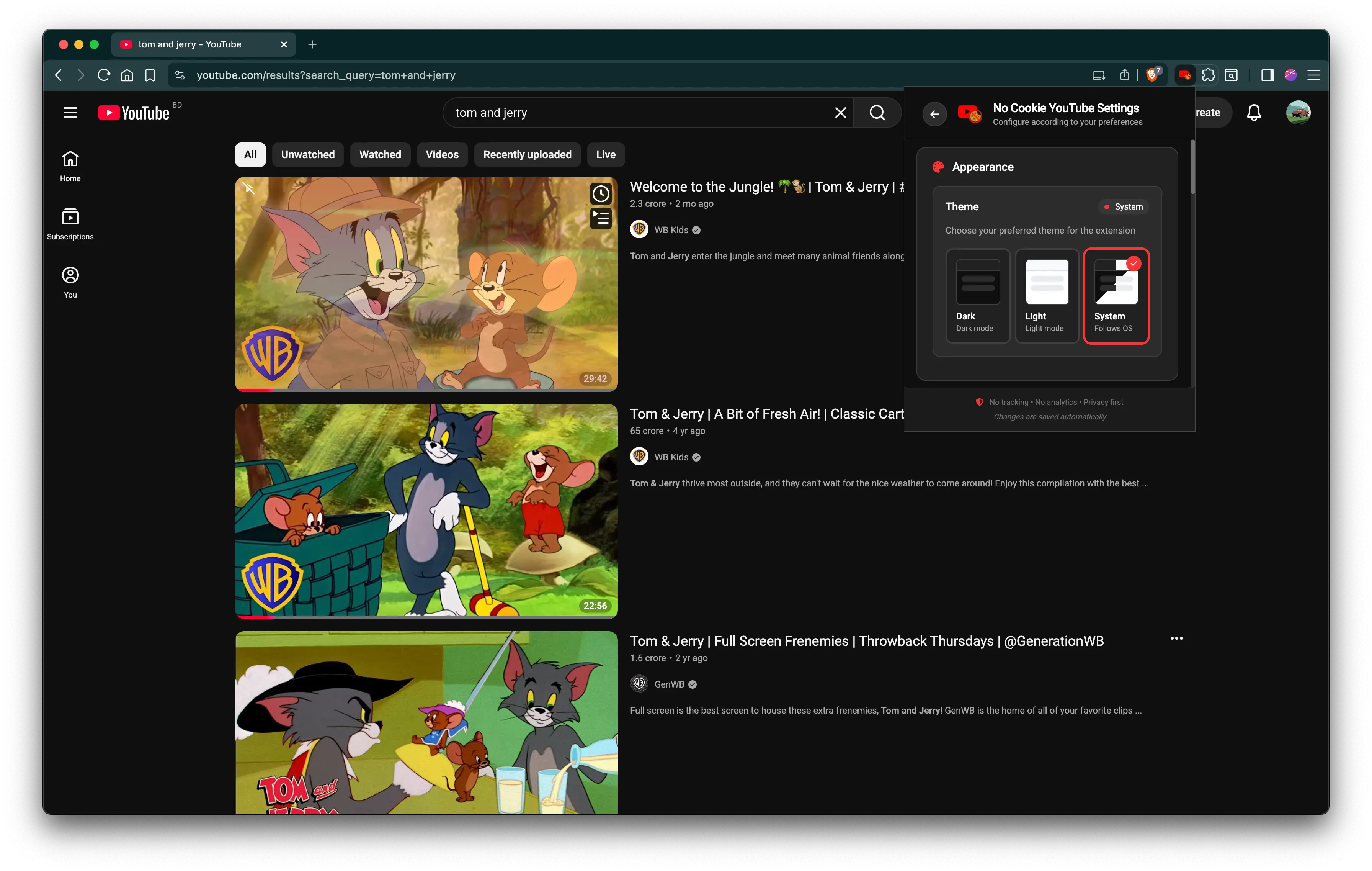Select the All filter chip
This screenshot has width=1372, height=871.
click(x=250, y=154)
